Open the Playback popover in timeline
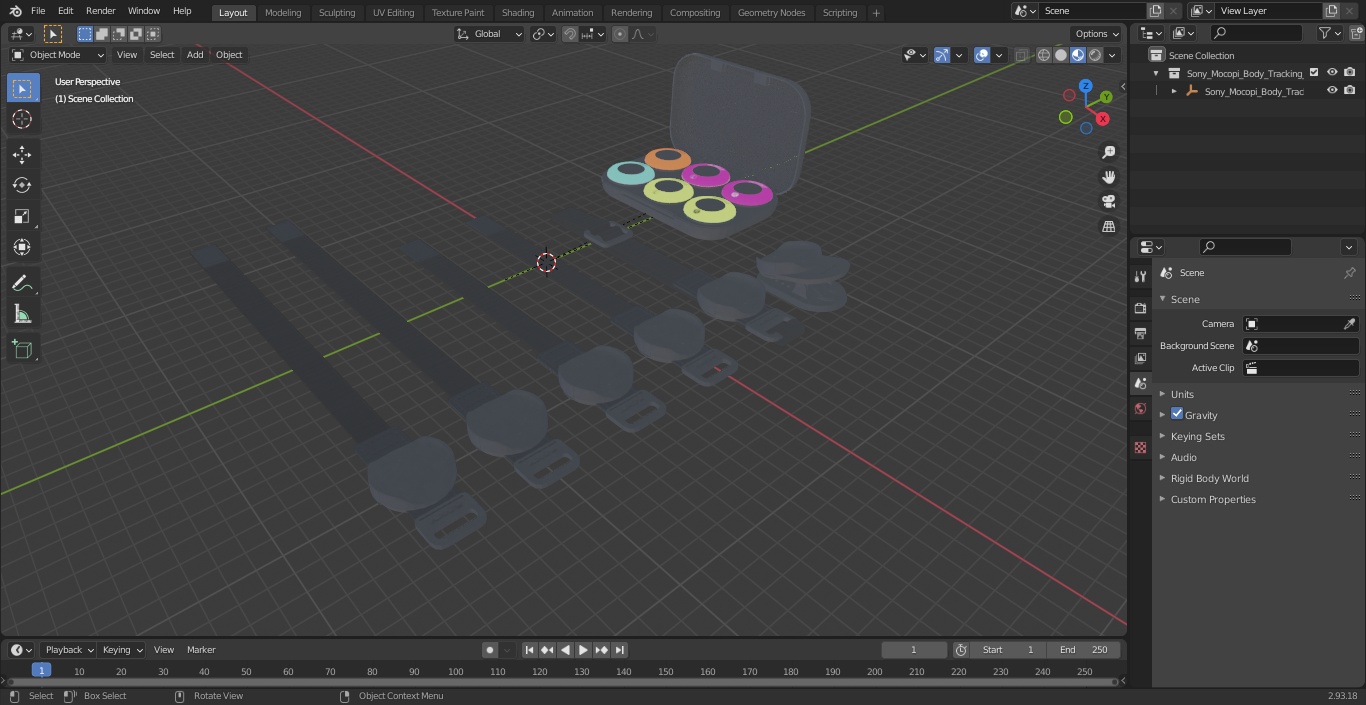The width and height of the screenshot is (1366, 705). pos(68,650)
